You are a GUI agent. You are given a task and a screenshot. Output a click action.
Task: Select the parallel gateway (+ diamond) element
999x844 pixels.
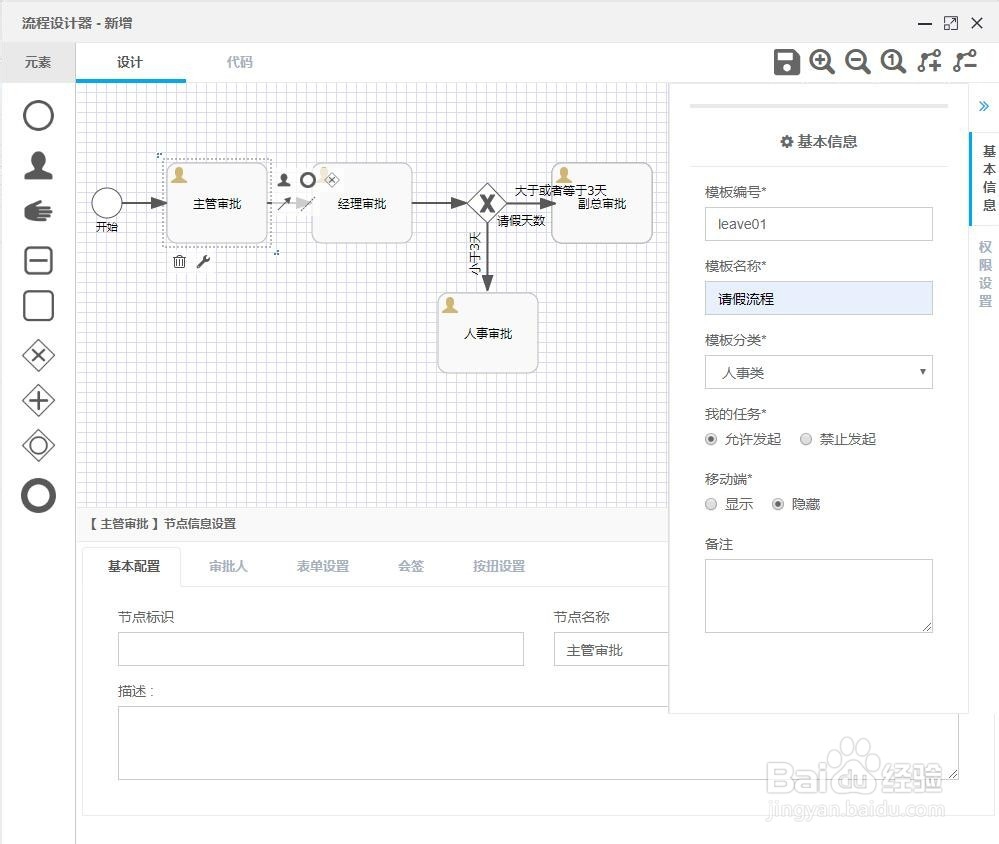pyautogui.click(x=37, y=400)
